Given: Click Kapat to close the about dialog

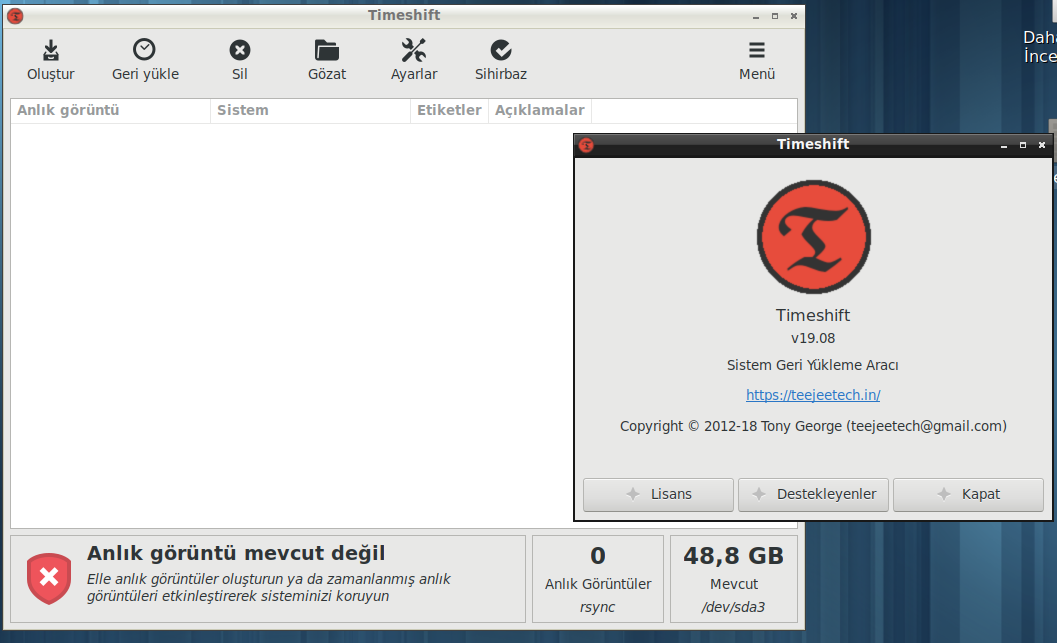Looking at the screenshot, I should [x=968, y=495].
